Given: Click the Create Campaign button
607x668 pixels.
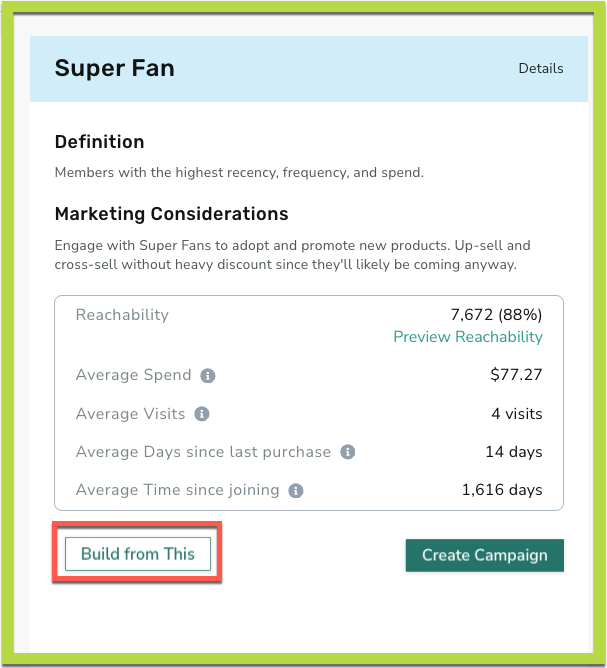Looking at the screenshot, I should (484, 555).
